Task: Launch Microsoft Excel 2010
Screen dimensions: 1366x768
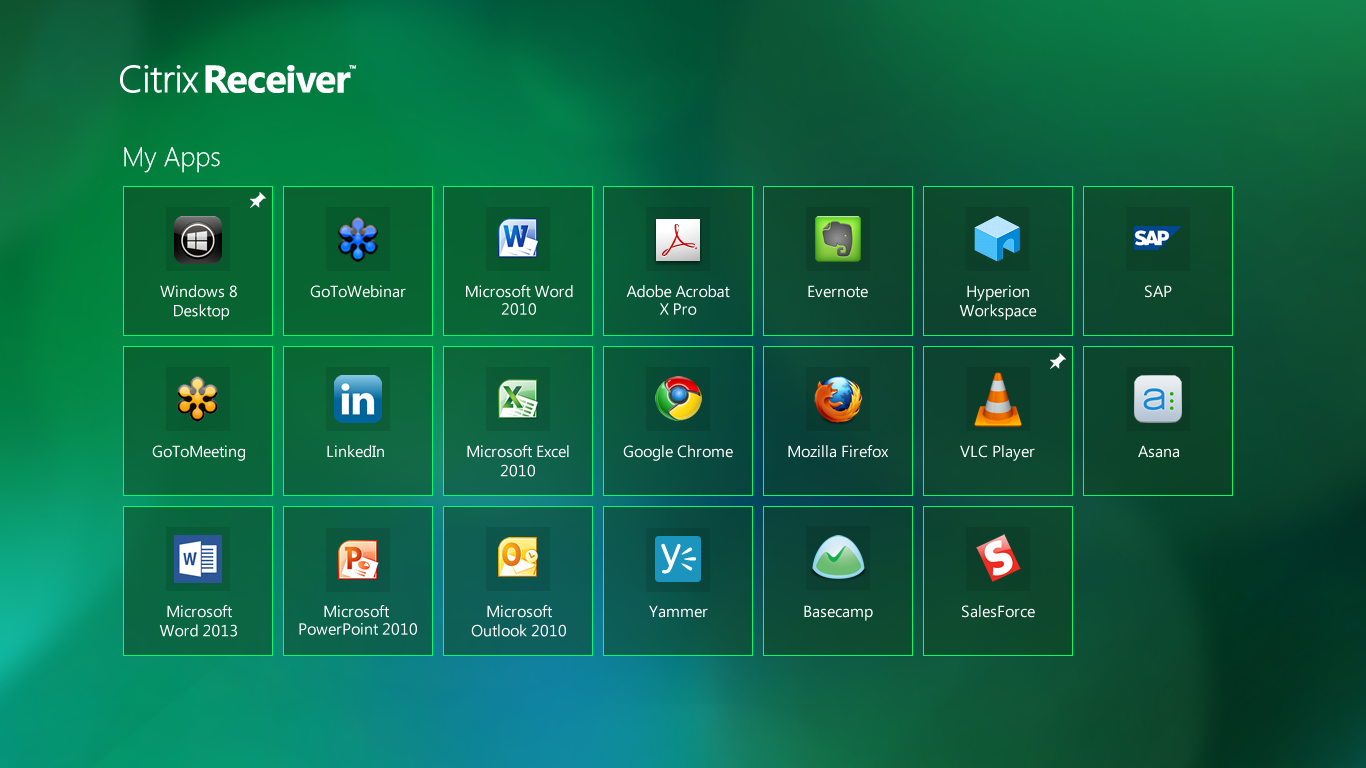Action: [518, 420]
